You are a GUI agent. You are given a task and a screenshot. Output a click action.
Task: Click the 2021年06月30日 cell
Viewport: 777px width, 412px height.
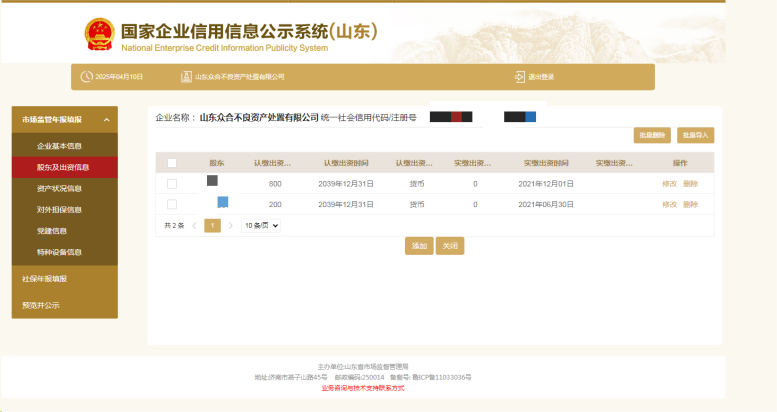click(546, 204)
